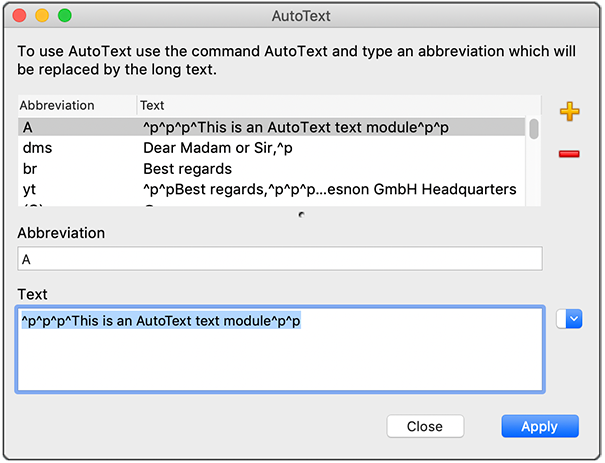The image size is (605, 463).
Task: Select the 'dms' abbreviation row
Action: pyautogui.click(x=270, y=148)
